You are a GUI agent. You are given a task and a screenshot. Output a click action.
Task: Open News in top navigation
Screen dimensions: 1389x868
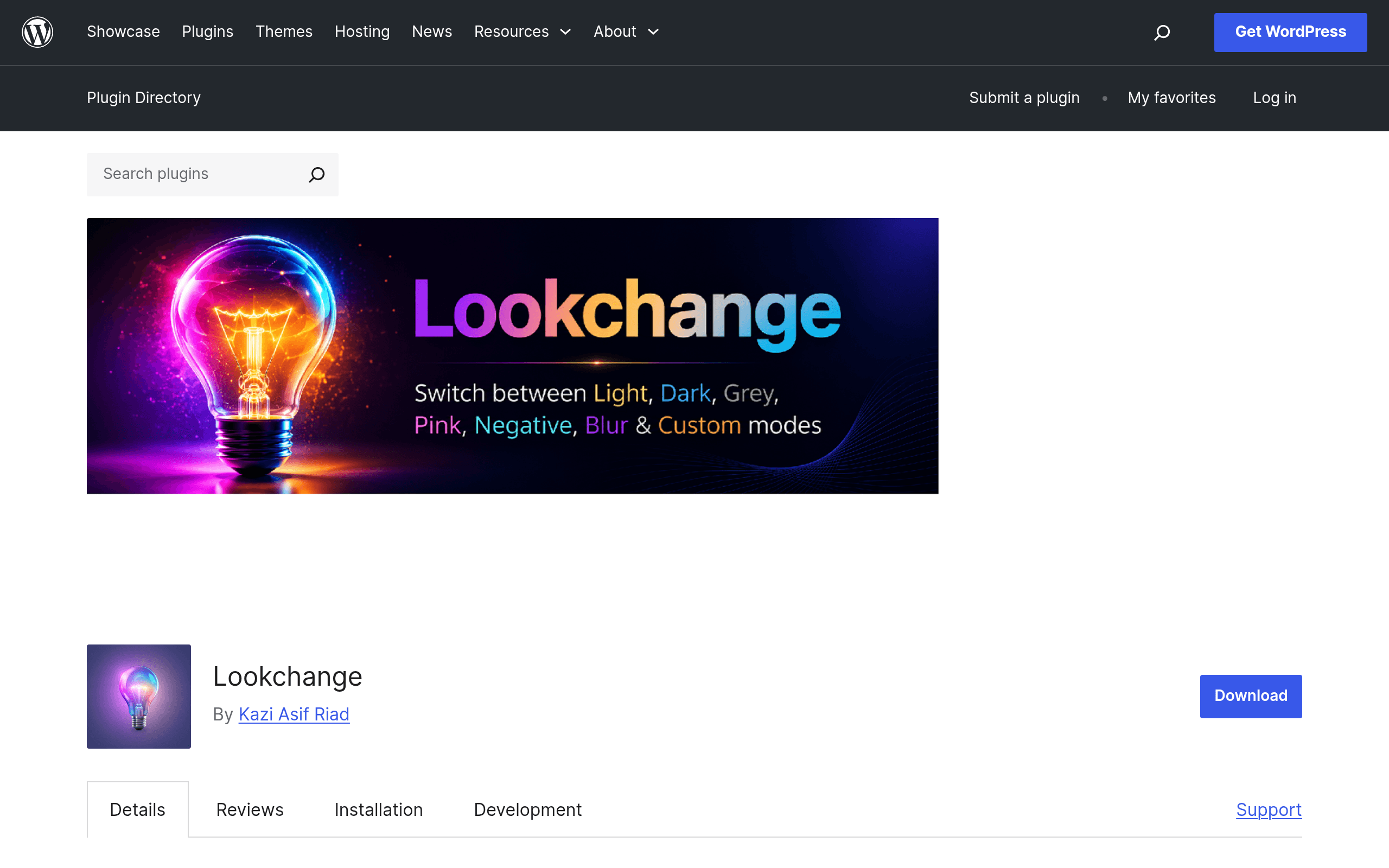point(432,32)
